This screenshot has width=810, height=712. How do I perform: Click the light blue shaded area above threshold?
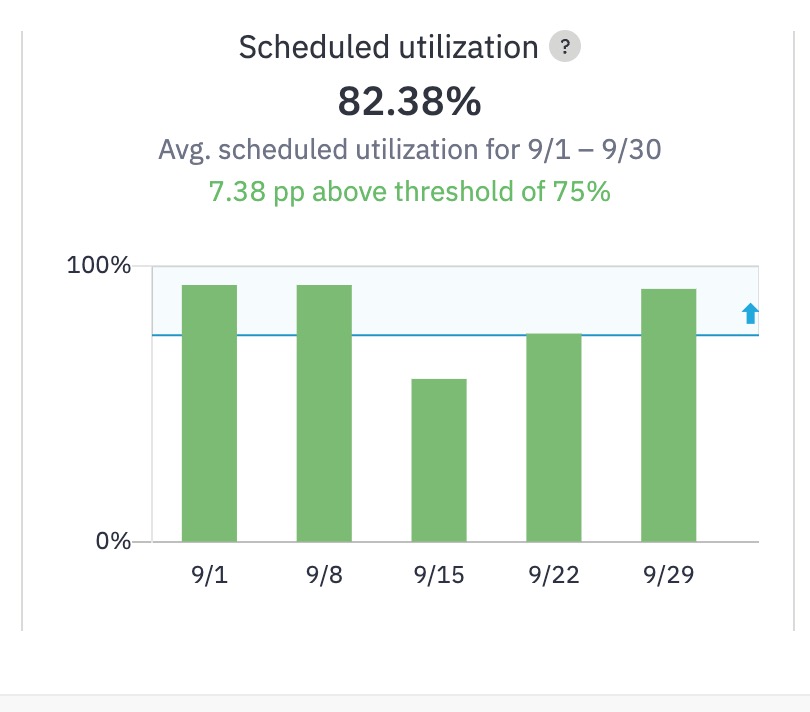pyautogui.click(x=455, y=300)
